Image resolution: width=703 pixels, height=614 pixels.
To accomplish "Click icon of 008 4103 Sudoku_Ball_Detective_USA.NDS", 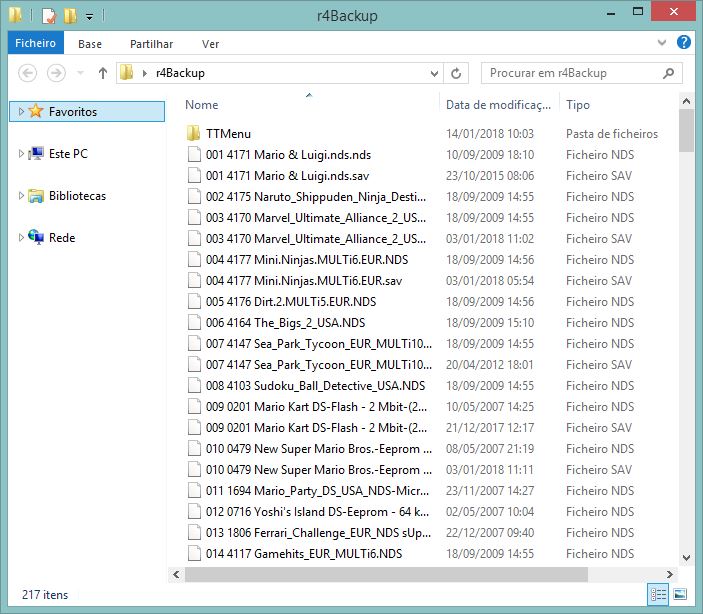I will [x=194, y=386].
